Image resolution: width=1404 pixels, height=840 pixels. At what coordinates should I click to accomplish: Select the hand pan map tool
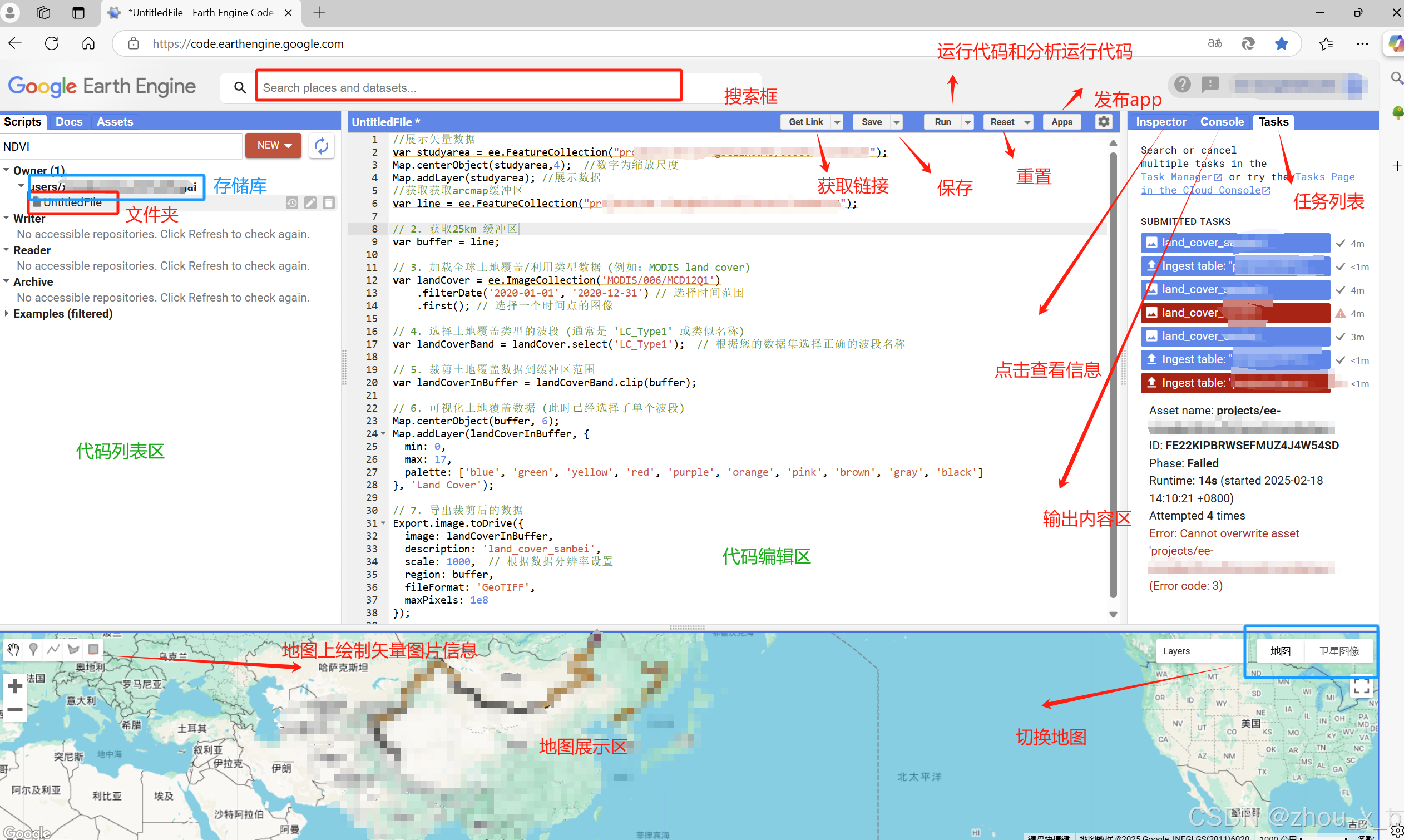(x=13, y=649)
